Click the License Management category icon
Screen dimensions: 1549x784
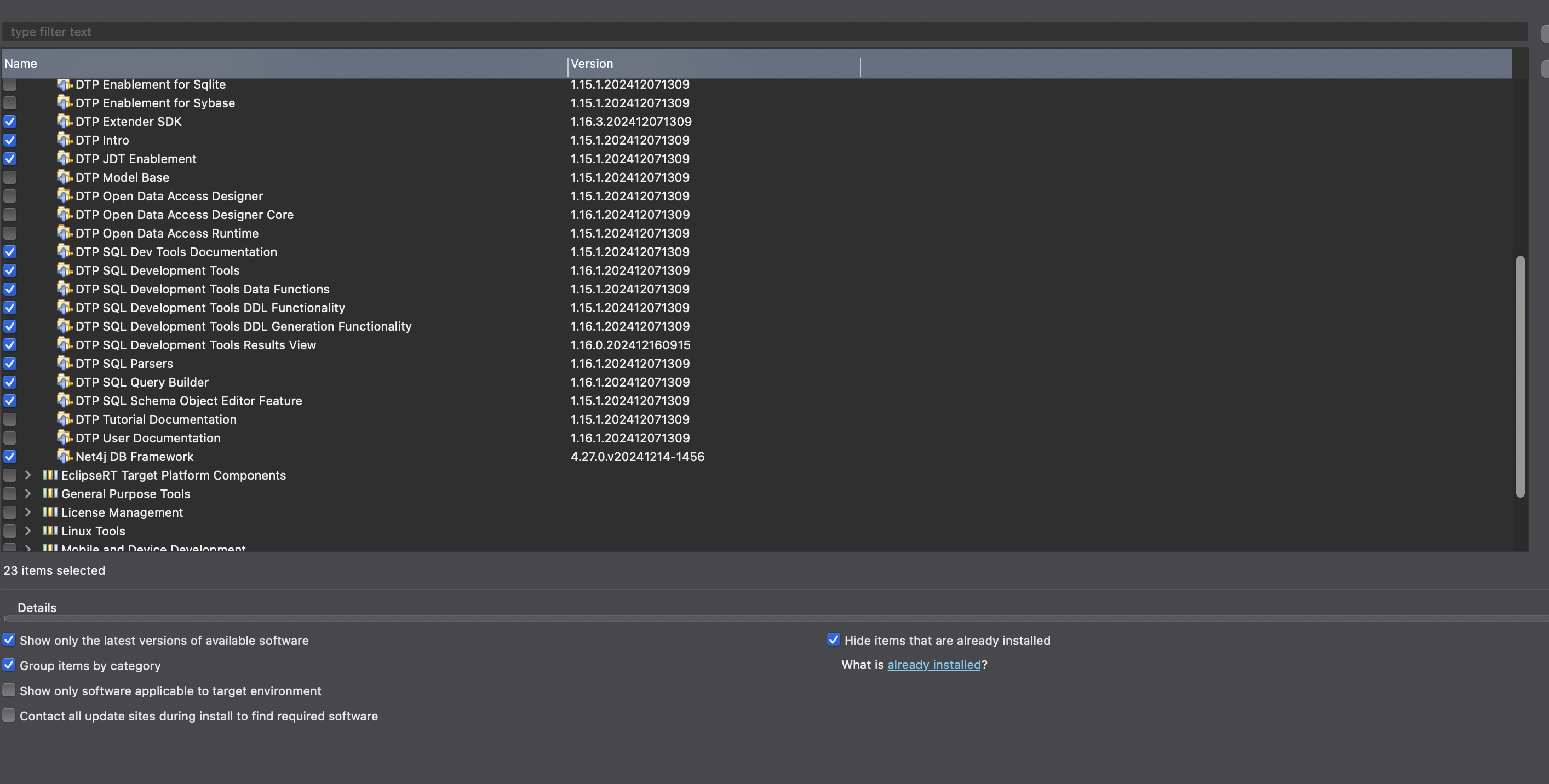point(50,512)
